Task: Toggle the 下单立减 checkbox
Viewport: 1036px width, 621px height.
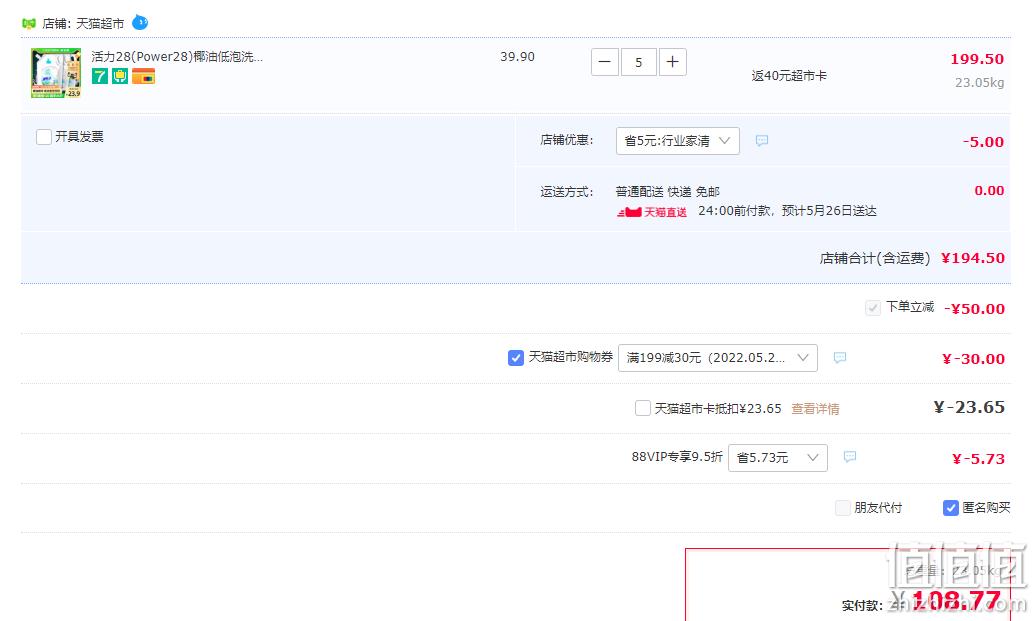Action: tap(873, 308)
